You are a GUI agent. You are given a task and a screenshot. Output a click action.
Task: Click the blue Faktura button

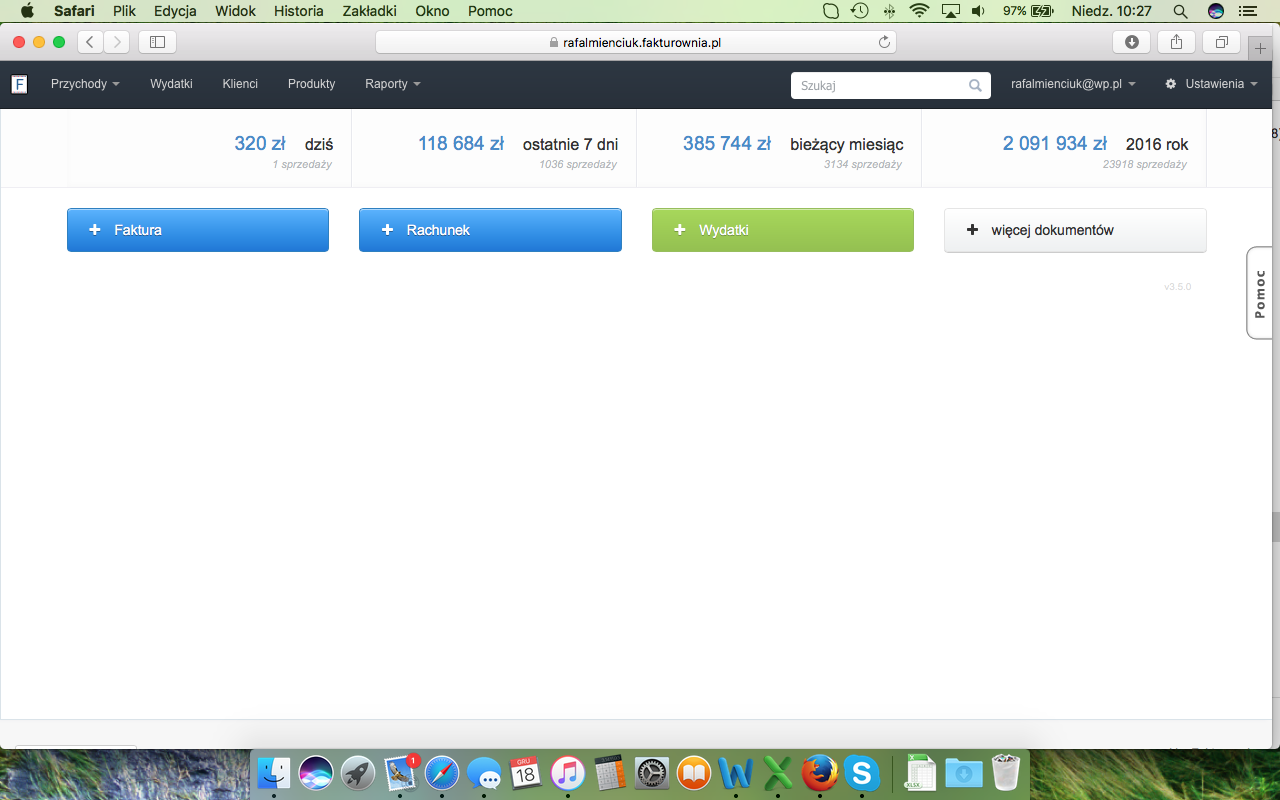point(198,230)
